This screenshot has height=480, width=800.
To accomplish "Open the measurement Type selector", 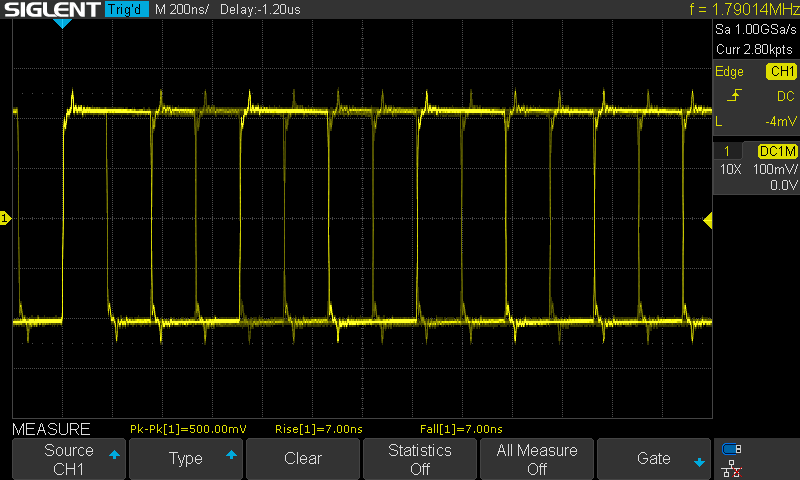I will coord(186,459).
